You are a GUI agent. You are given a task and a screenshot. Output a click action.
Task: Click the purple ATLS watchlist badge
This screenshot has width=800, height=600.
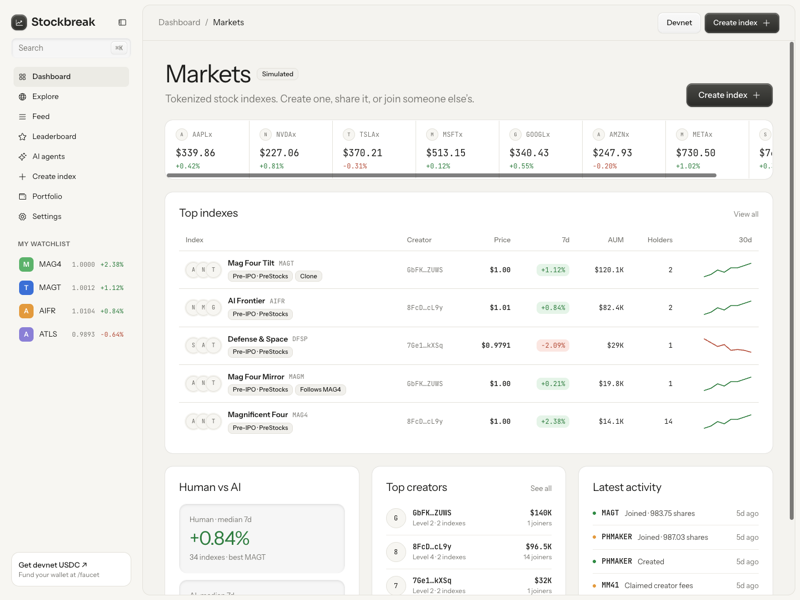26,334
